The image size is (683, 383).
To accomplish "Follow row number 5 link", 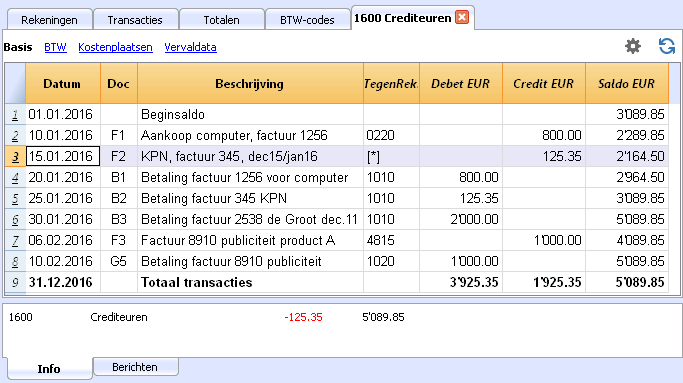I will point(15,198).
